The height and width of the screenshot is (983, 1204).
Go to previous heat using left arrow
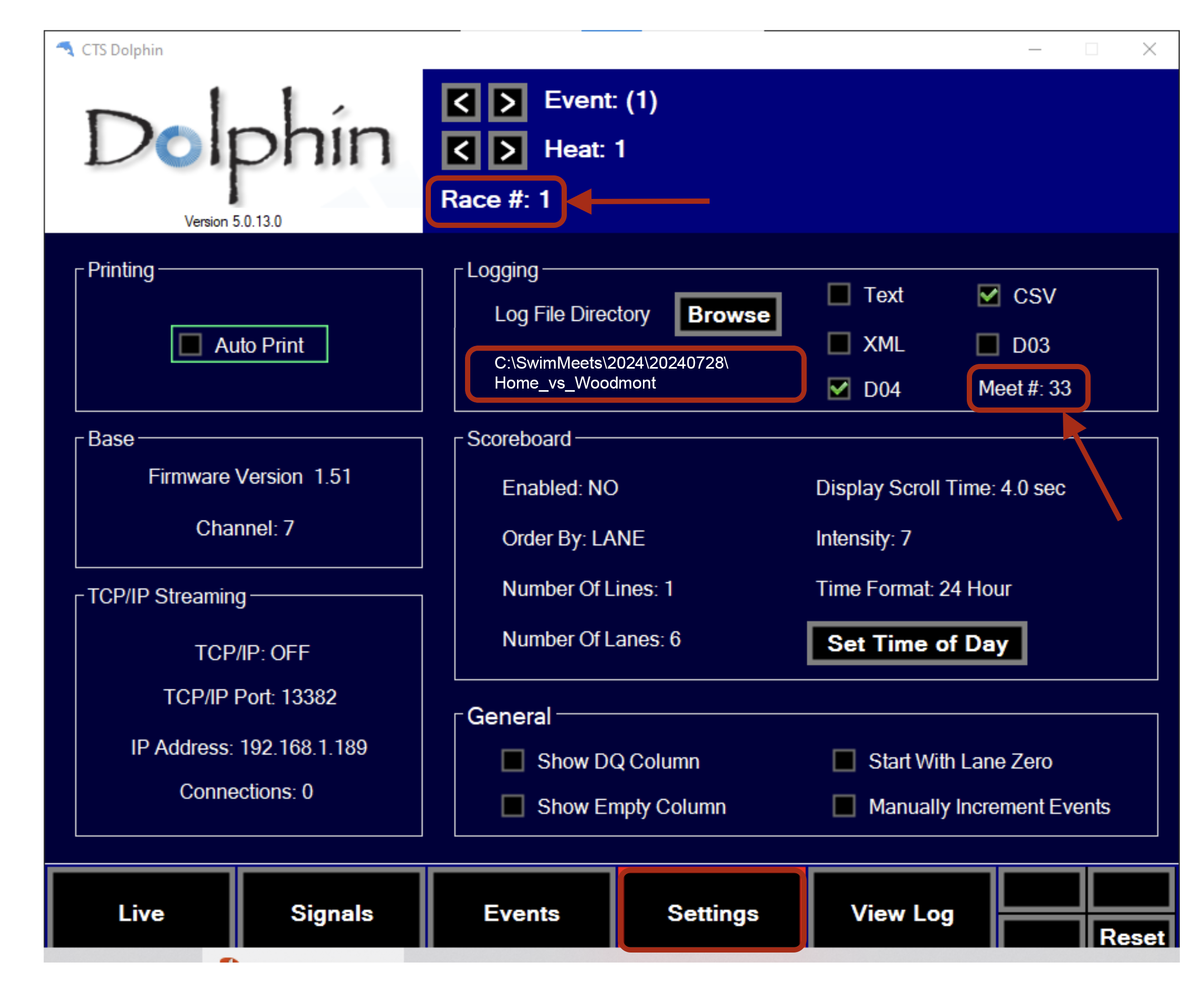(x=461, y=150)
